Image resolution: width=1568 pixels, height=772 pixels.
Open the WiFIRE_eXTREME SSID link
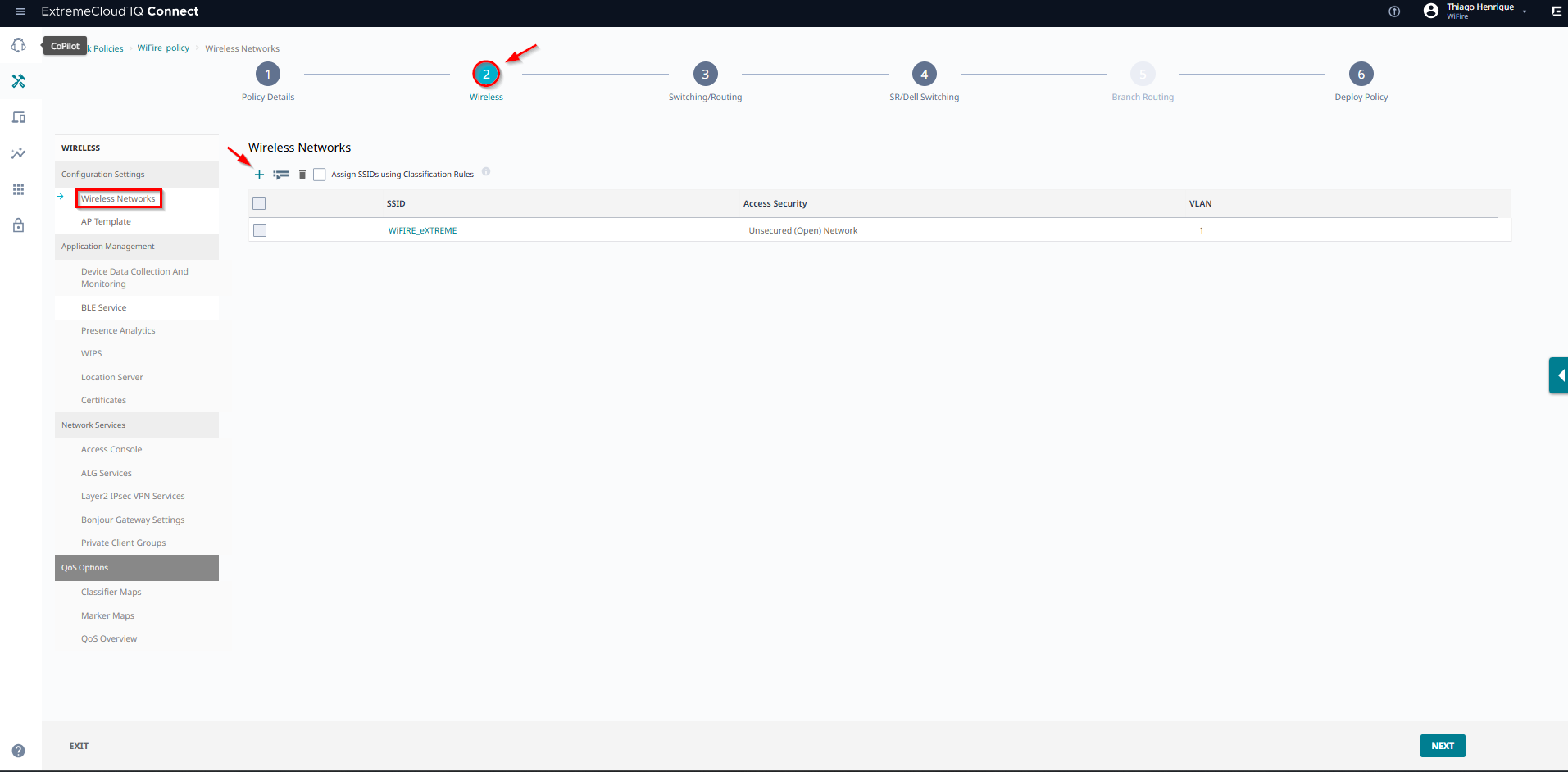(x=422, y=231)
